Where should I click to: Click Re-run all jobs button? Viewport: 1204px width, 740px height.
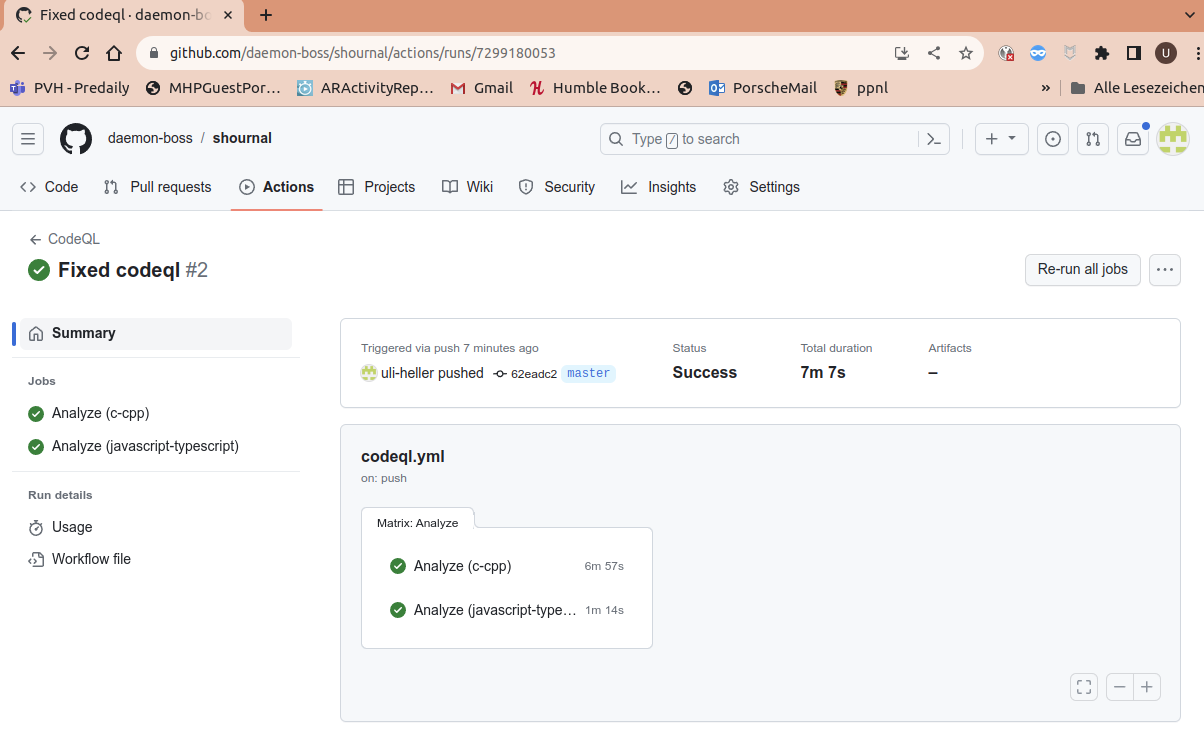tap(1082, 270)
